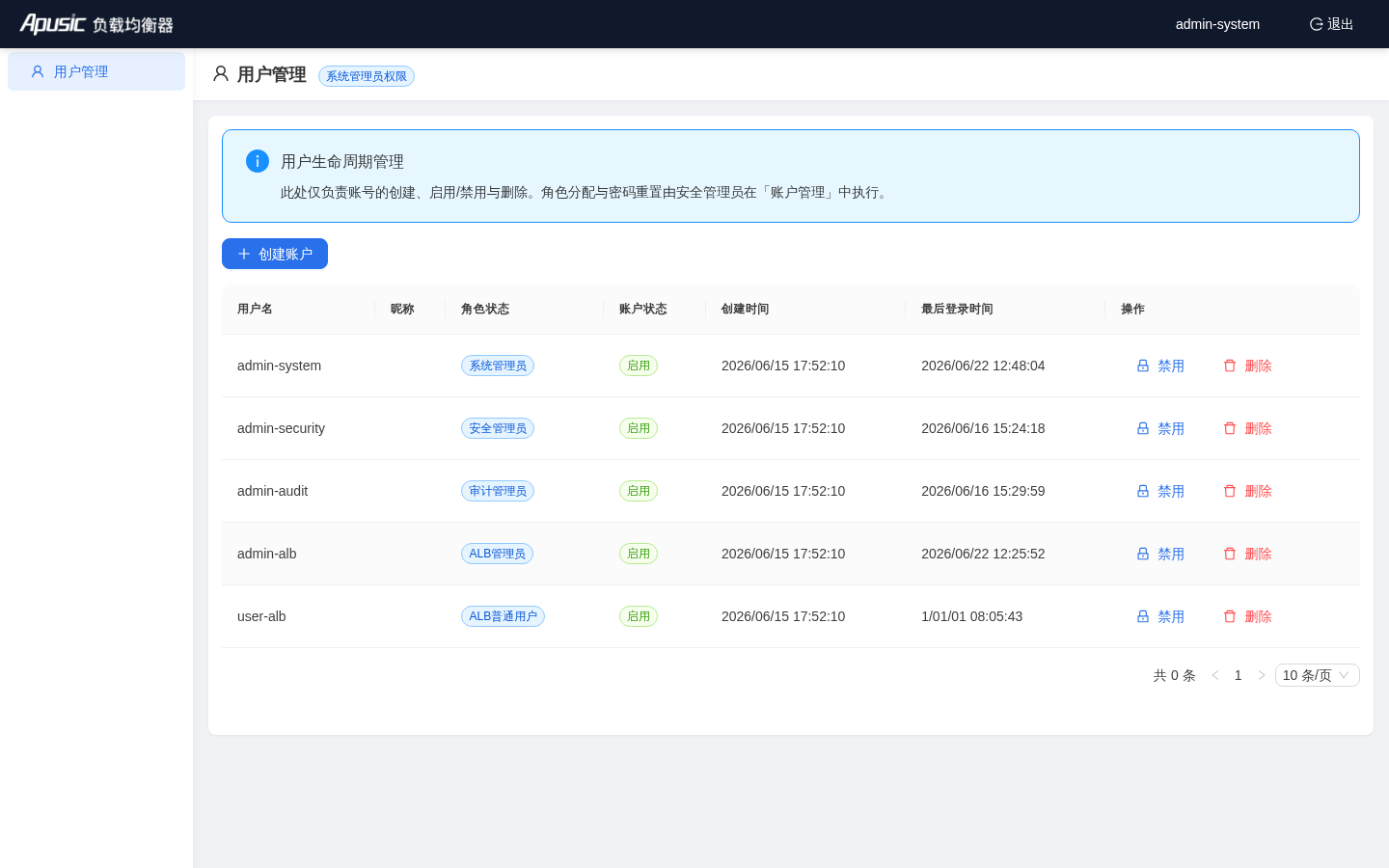Click the 启用 status tag for admin-system
The height and width of the screenshot is (868, 1389).
pos(639,366)
